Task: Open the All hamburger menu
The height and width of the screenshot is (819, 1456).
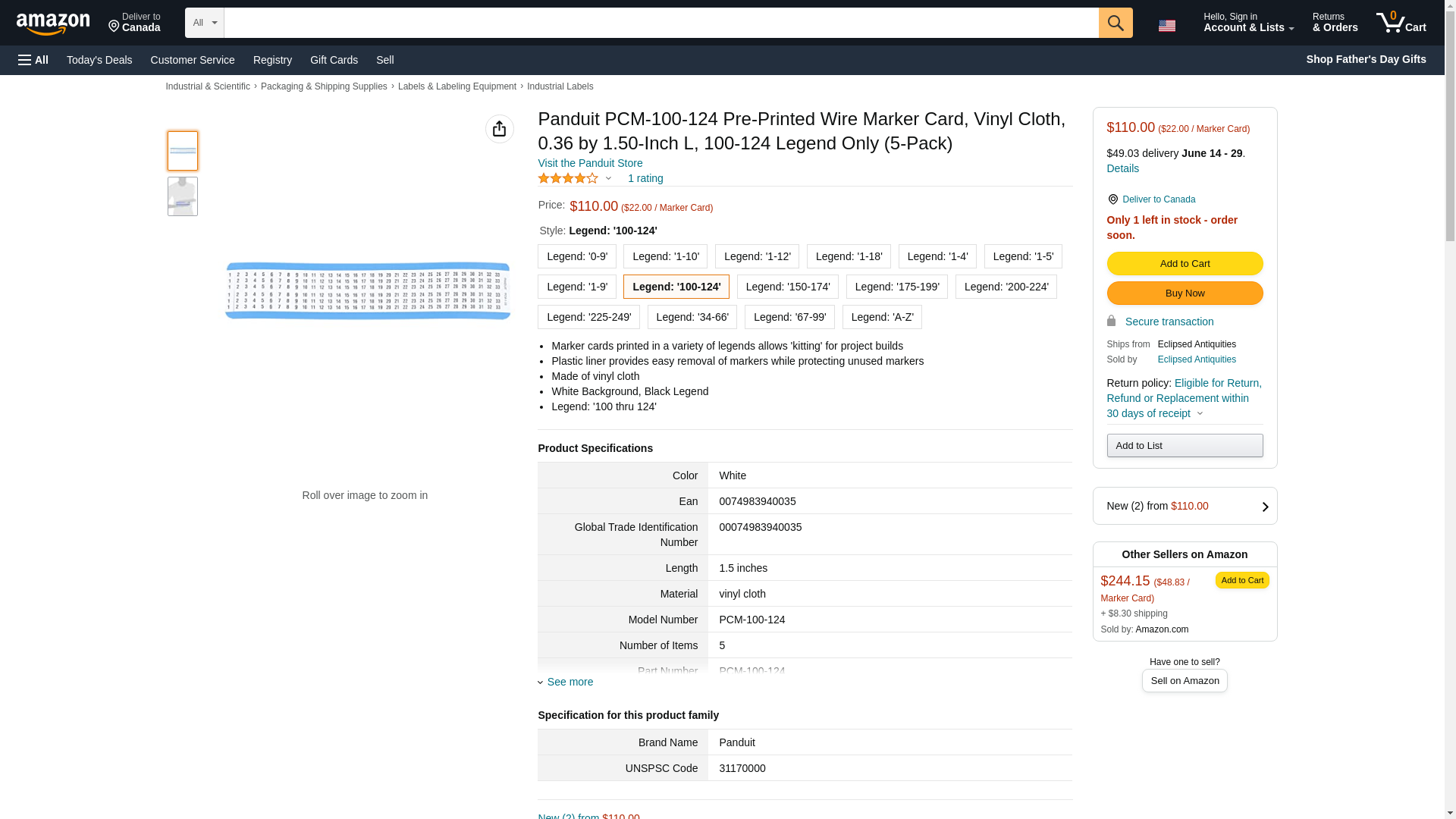Action: pyautogui.click(x=33, y=60)
